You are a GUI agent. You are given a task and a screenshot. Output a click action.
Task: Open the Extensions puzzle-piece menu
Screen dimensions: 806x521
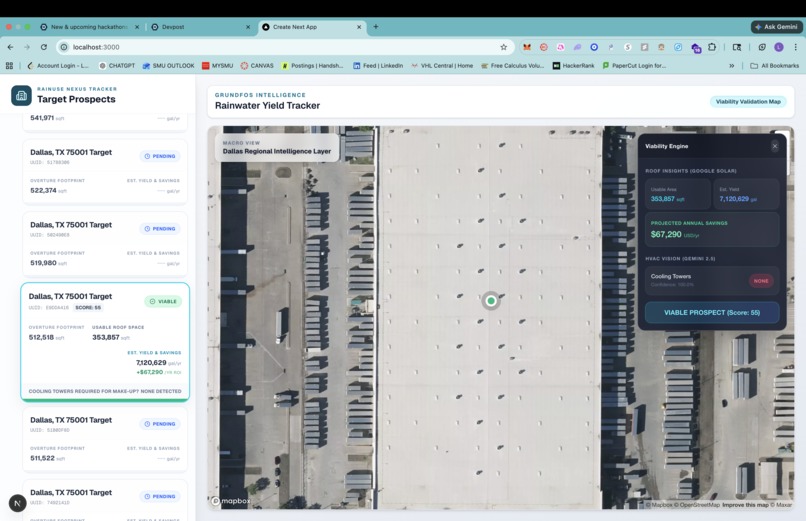pos(712,47)
